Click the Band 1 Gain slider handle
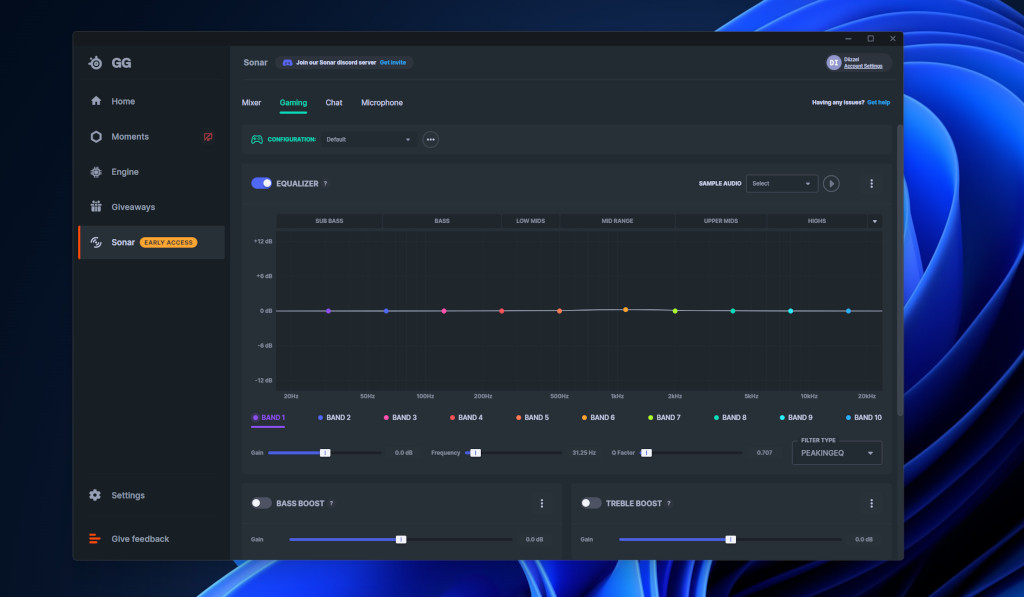 click(x=325, y=453)
